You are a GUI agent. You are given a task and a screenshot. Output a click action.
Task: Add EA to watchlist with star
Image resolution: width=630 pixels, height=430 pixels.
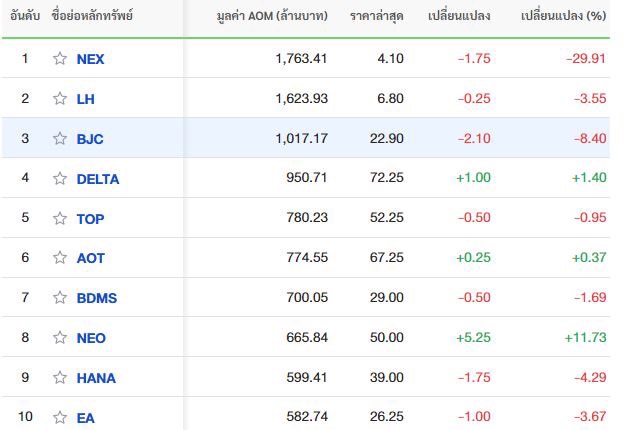pos(60,418)
